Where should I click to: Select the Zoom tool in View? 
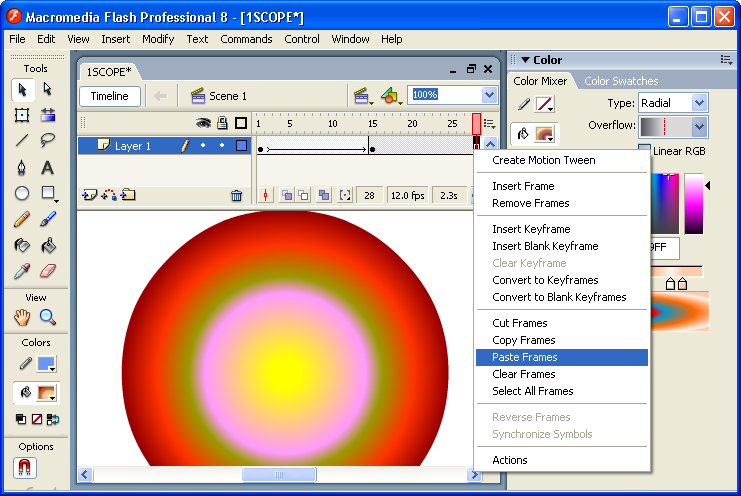pos(47,318)
